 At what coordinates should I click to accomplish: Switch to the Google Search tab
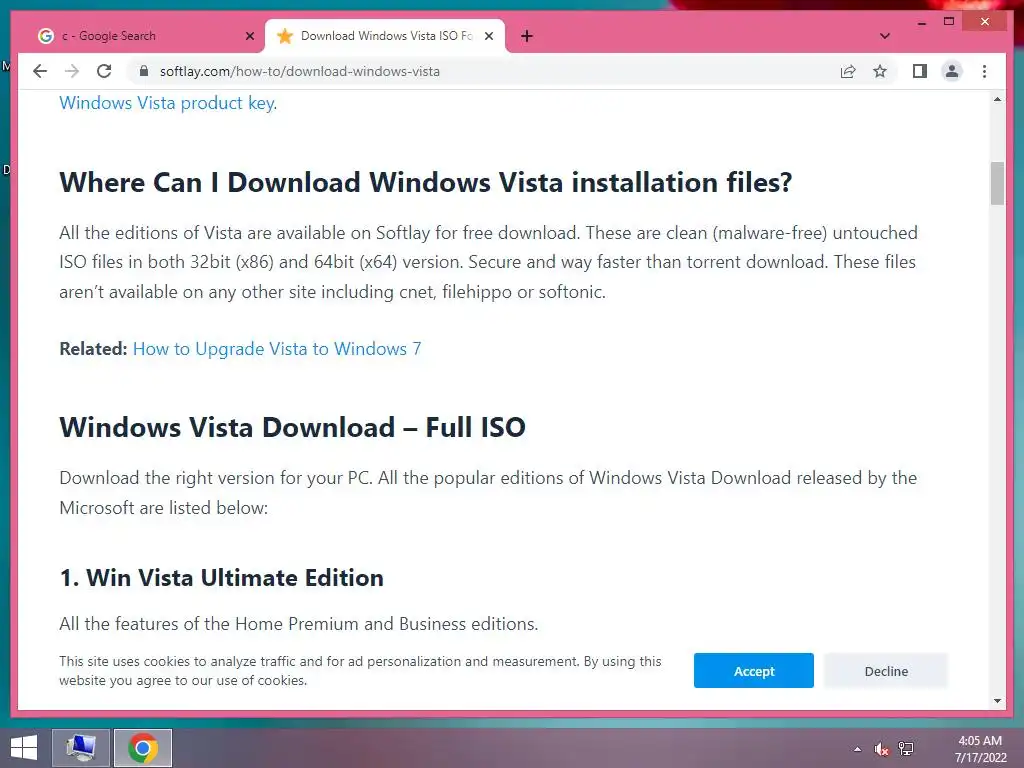(145, 36)
